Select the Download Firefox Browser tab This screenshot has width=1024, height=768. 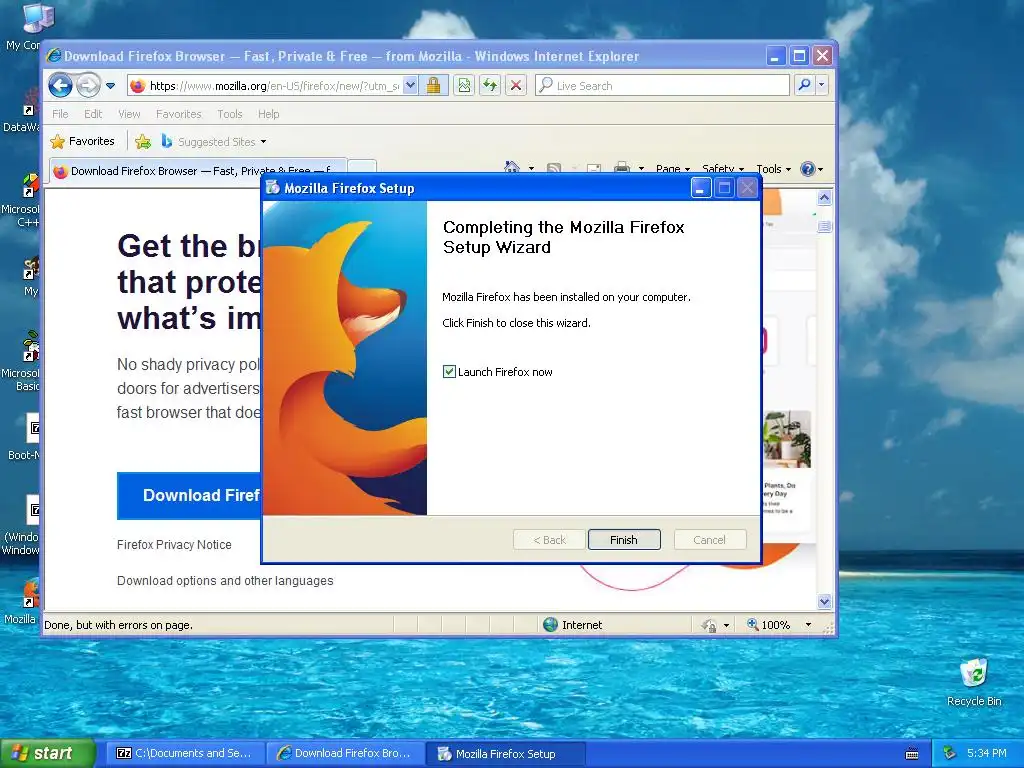coord(198,171)
